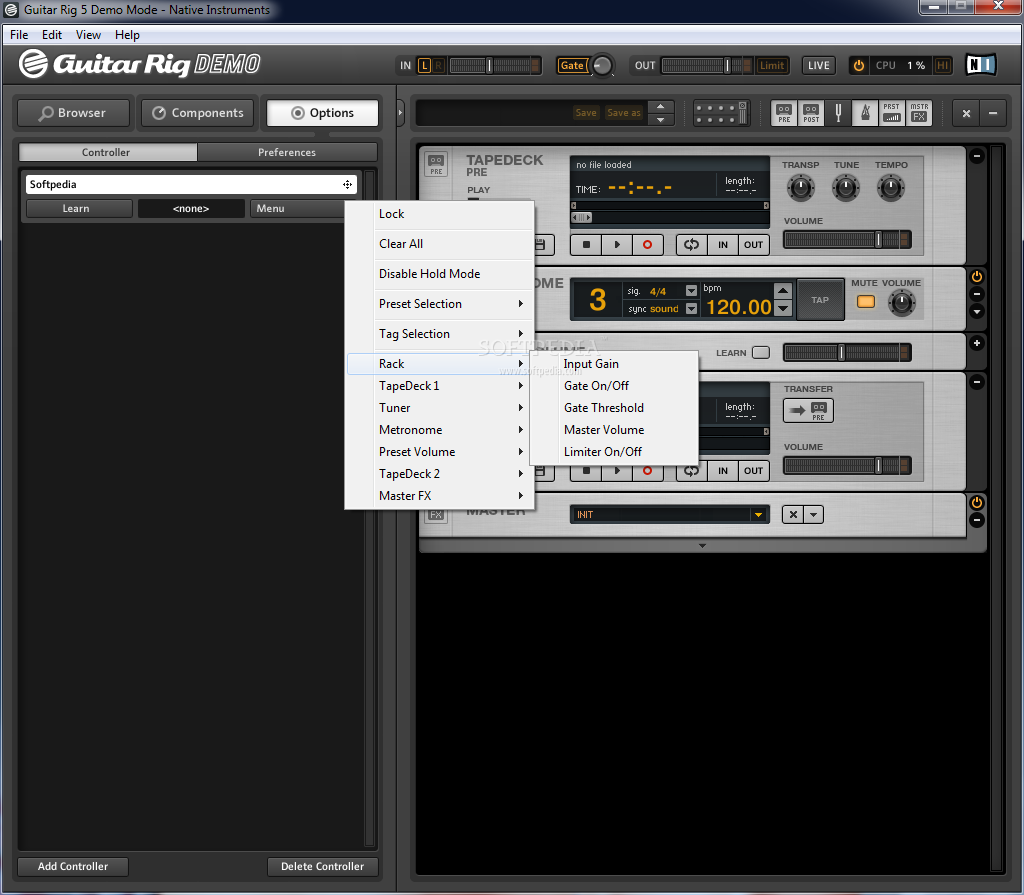
Task: Expand the TapeDeck 1 submenu
Action: (441, 386)
